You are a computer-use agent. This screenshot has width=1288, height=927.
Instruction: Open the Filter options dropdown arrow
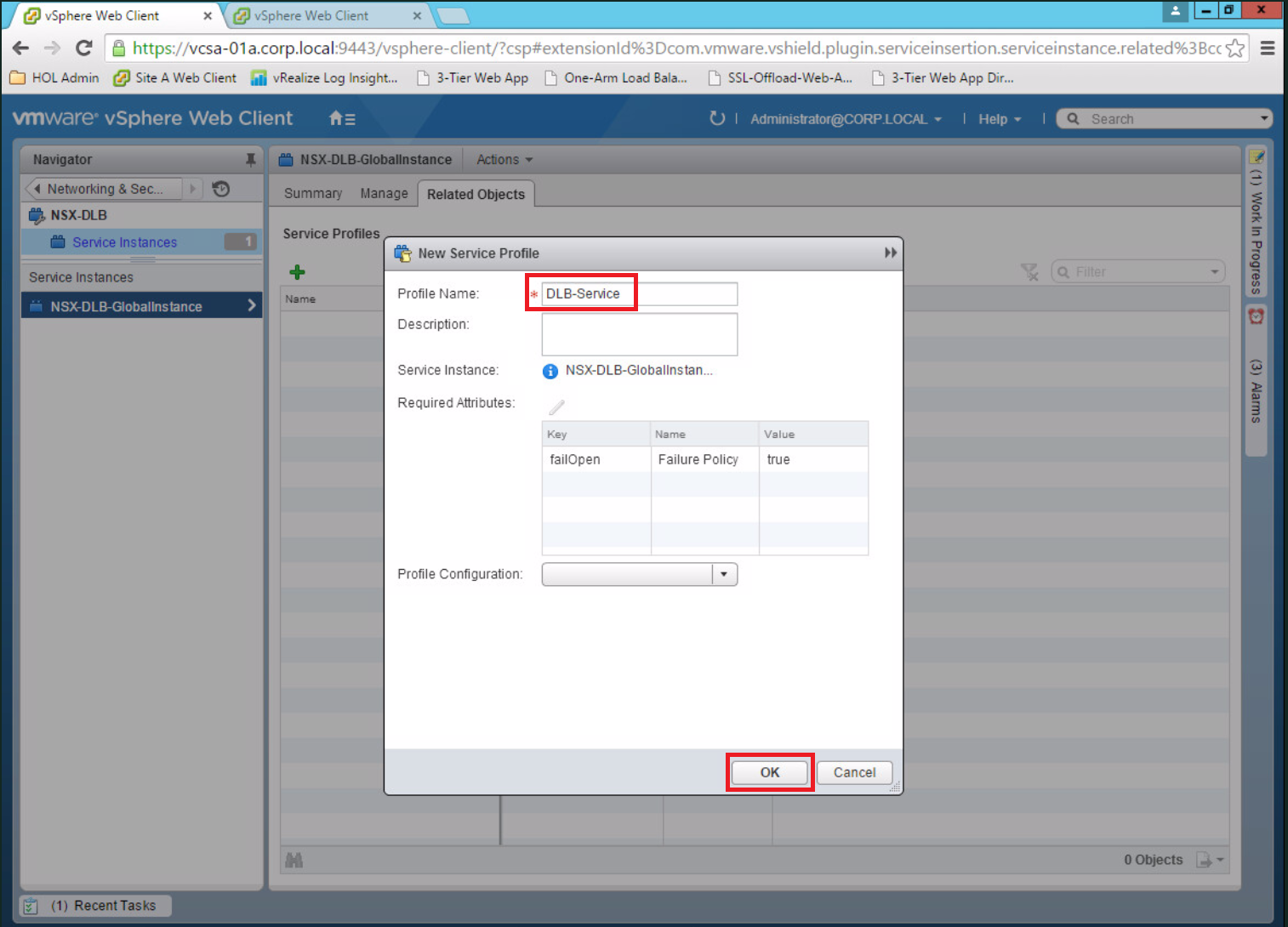[1215, 272]
